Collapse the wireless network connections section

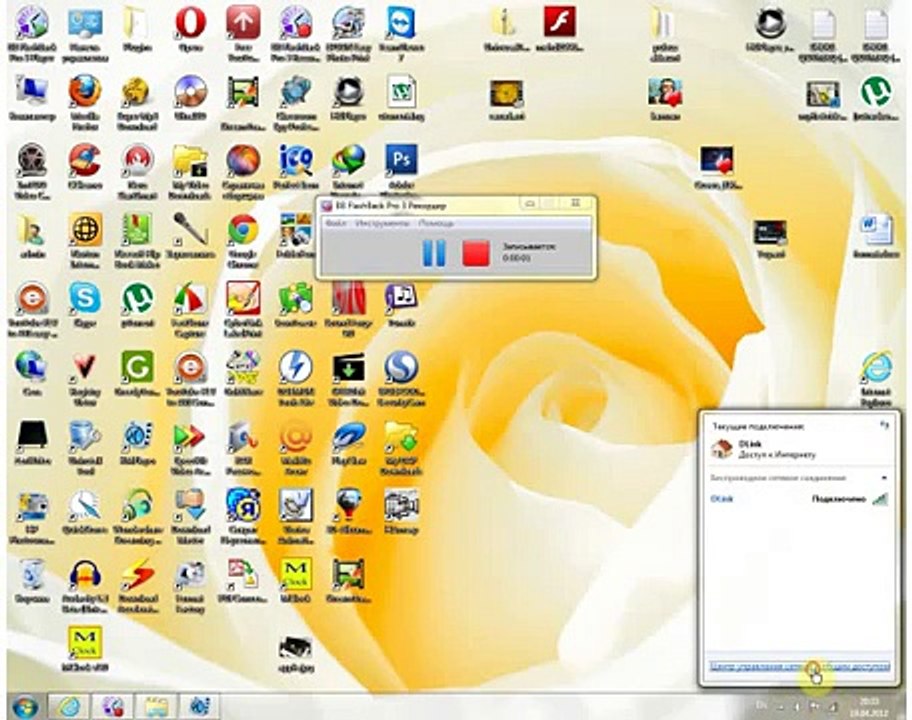(x=884, y=478)
